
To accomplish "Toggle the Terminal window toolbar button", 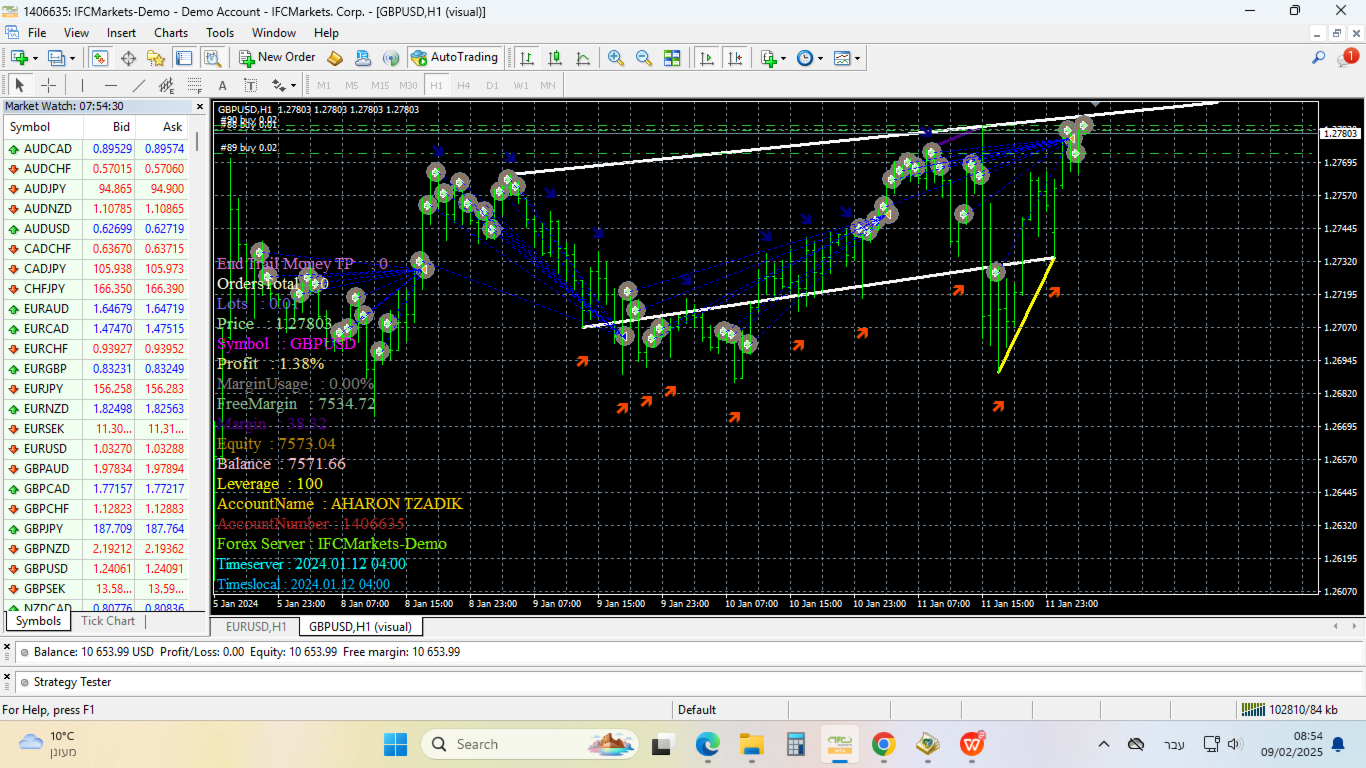I will [x=184, y=58].
